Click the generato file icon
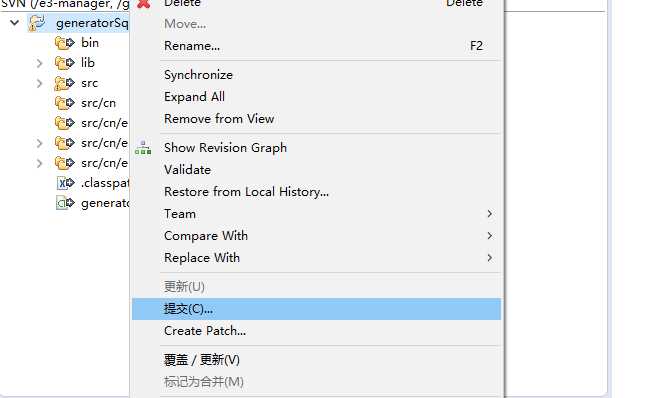Viewport: 665px width, 398px height. click(65, 203)
